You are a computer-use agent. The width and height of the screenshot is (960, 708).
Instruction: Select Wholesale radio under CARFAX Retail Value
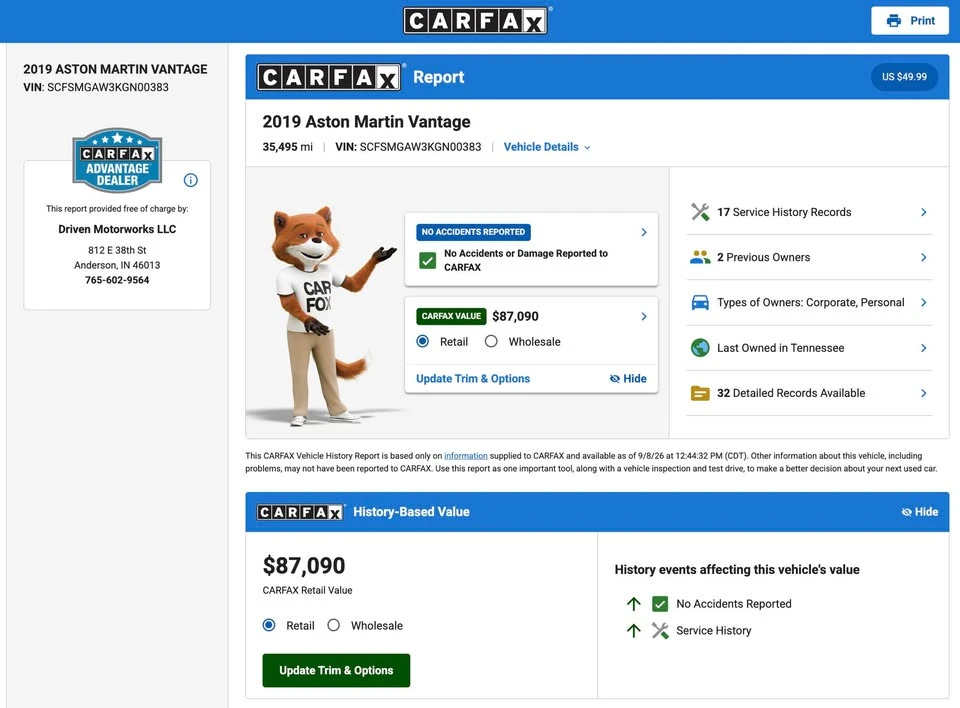coord(333,625)
